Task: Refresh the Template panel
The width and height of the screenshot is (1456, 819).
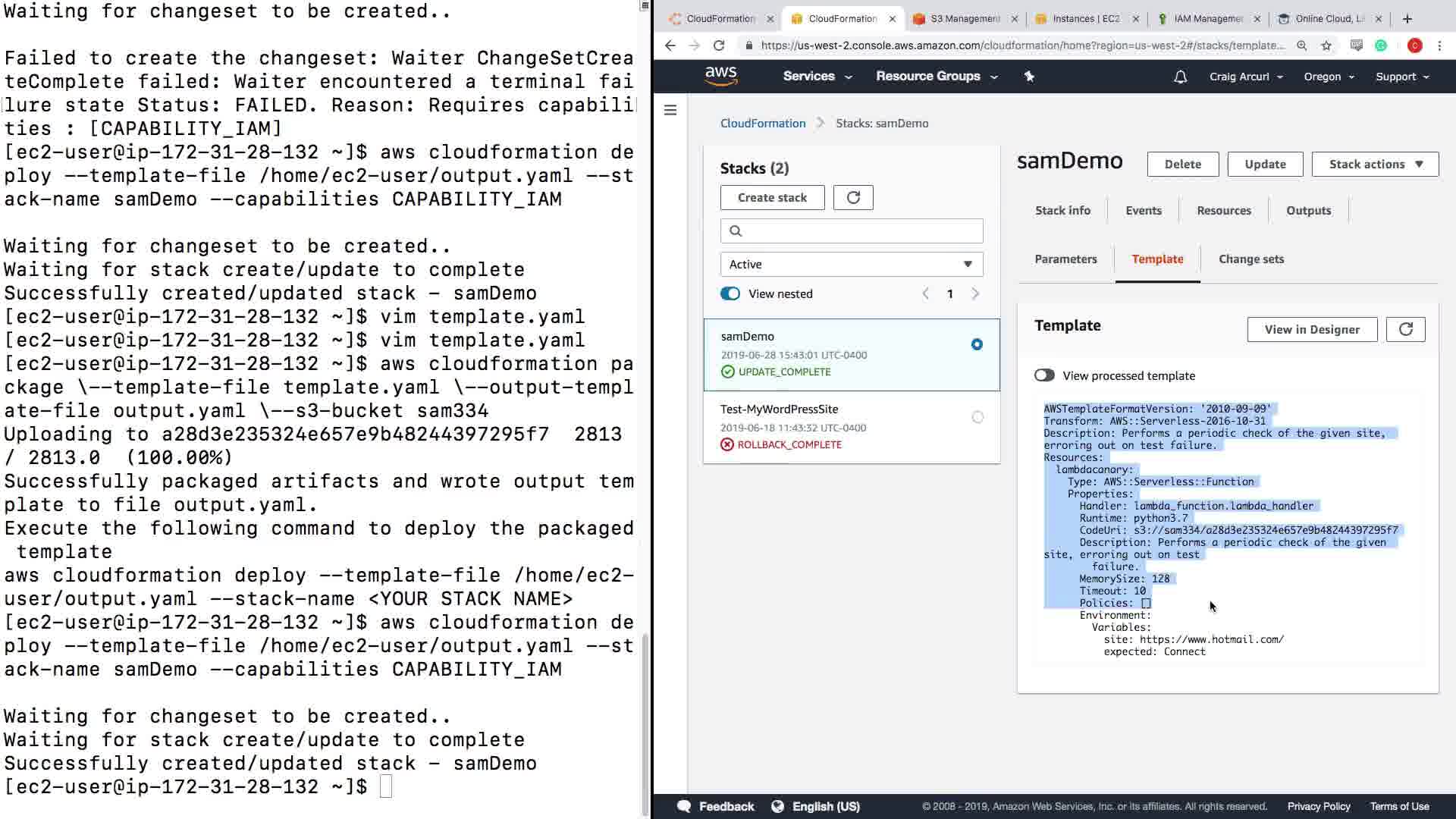Action: 1405,329
